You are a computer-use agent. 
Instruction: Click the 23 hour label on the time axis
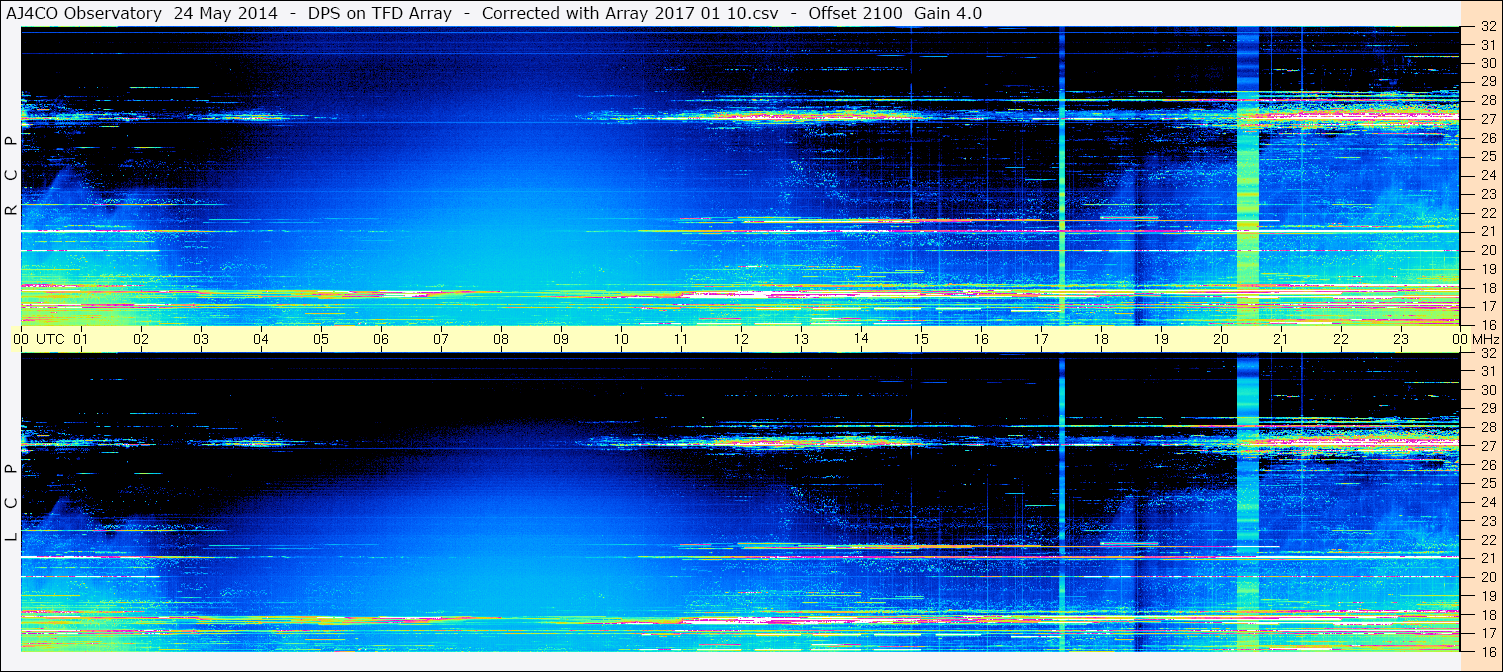click(x=1401, y=339)
